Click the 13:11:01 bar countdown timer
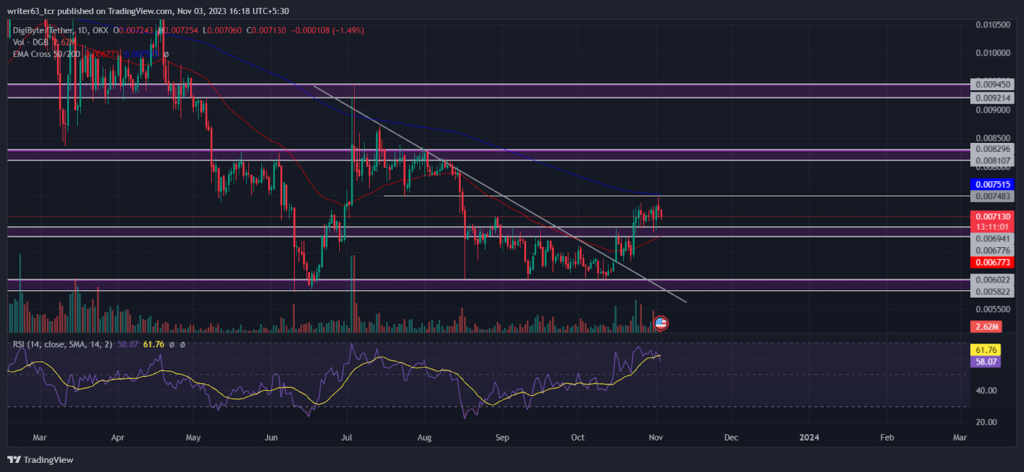 tap(991, 226)
